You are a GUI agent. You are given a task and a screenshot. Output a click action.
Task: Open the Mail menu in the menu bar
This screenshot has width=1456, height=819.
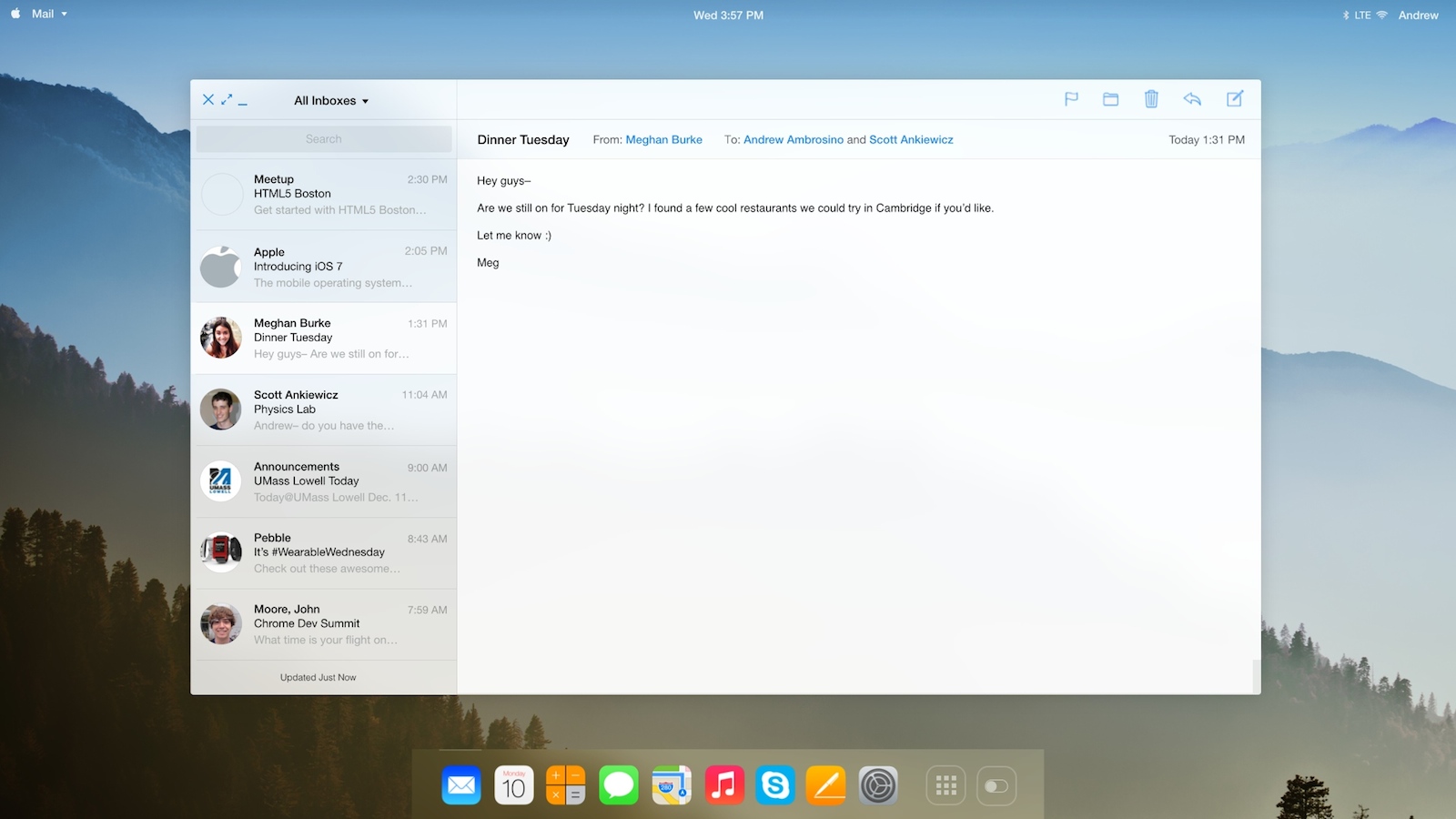pyautogui.click(x=44, y=14)
